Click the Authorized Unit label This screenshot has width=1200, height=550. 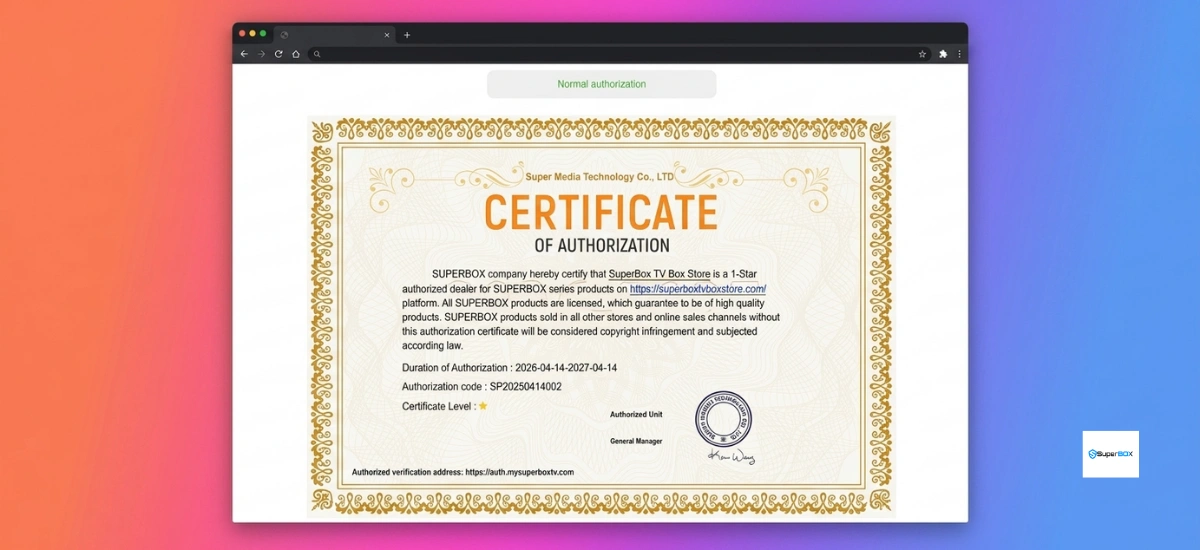[636, 414]
